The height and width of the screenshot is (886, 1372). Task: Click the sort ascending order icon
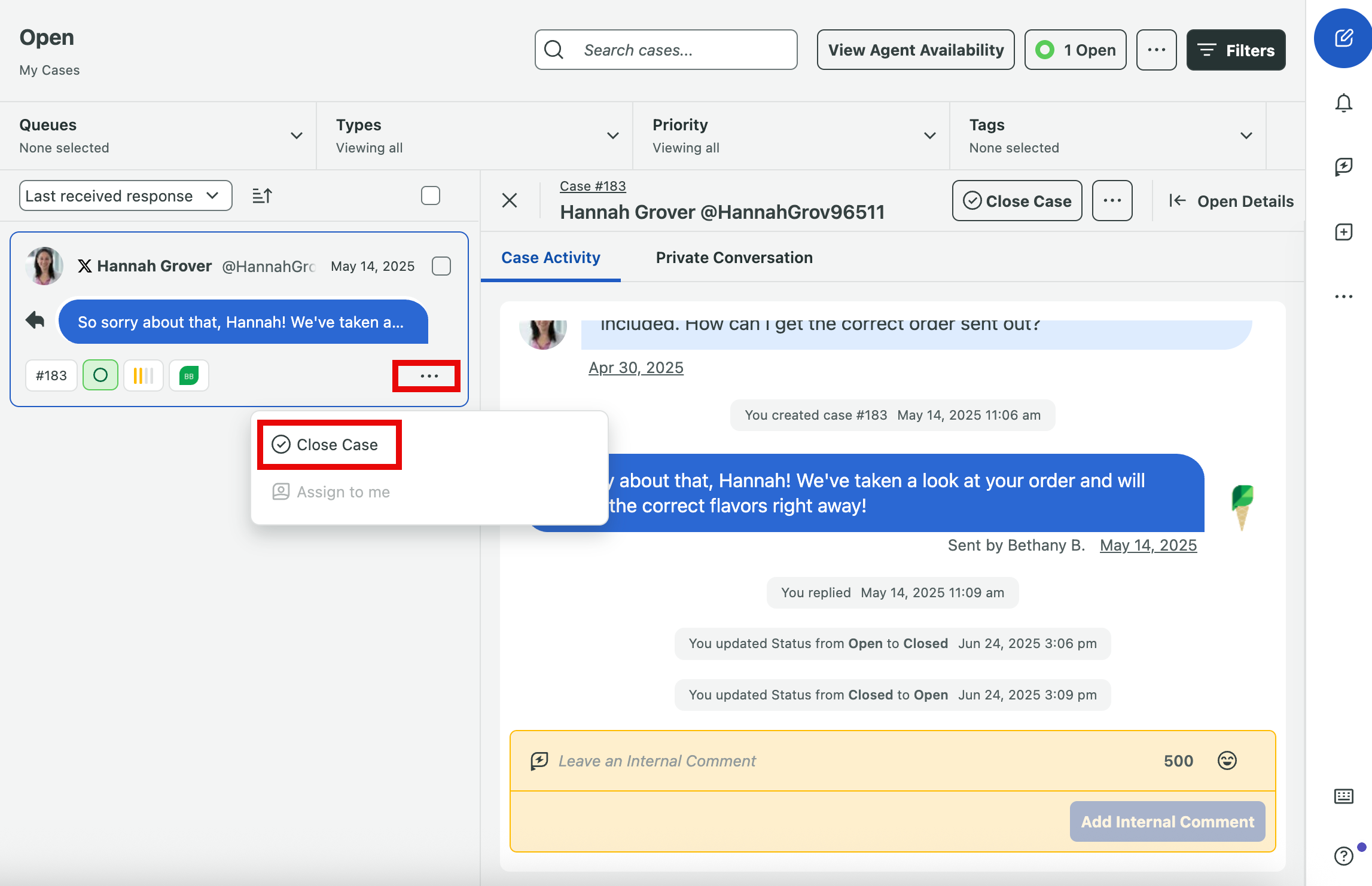[x=262, y=195]
